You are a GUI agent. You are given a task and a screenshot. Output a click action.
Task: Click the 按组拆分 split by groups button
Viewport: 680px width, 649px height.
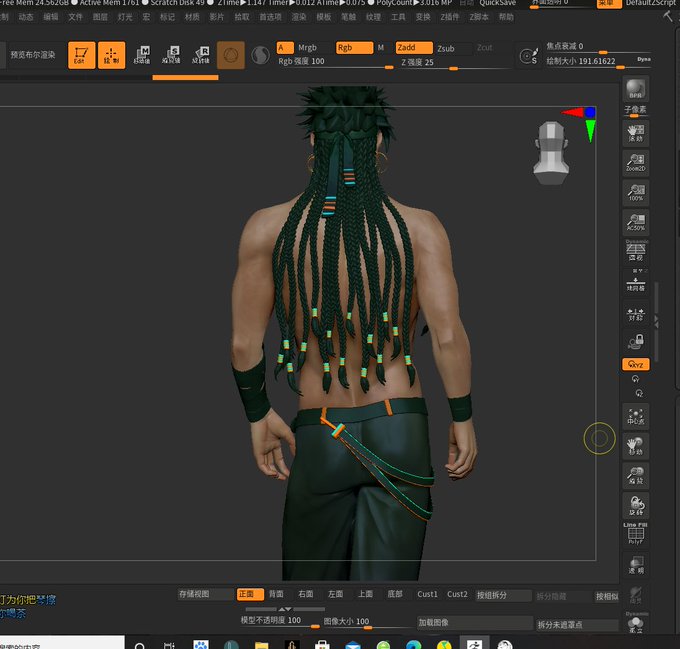click(503, 595)
